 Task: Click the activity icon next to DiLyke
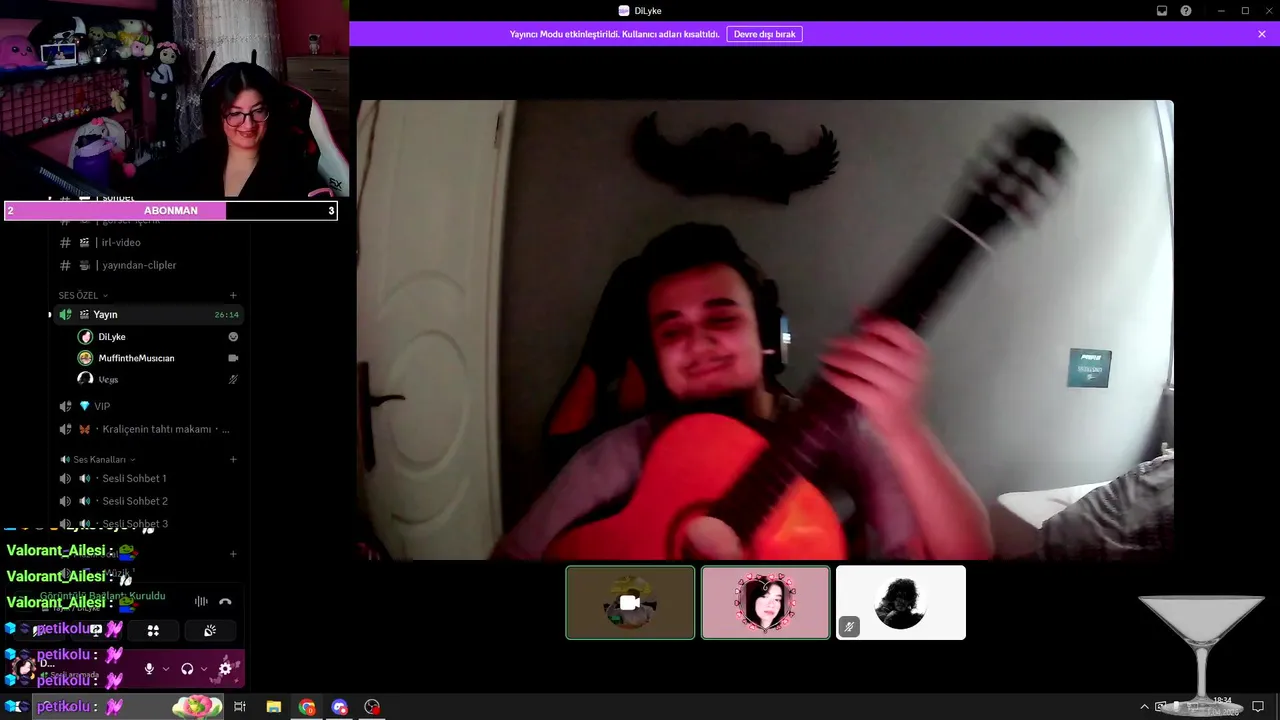click(x=233, y=337)
